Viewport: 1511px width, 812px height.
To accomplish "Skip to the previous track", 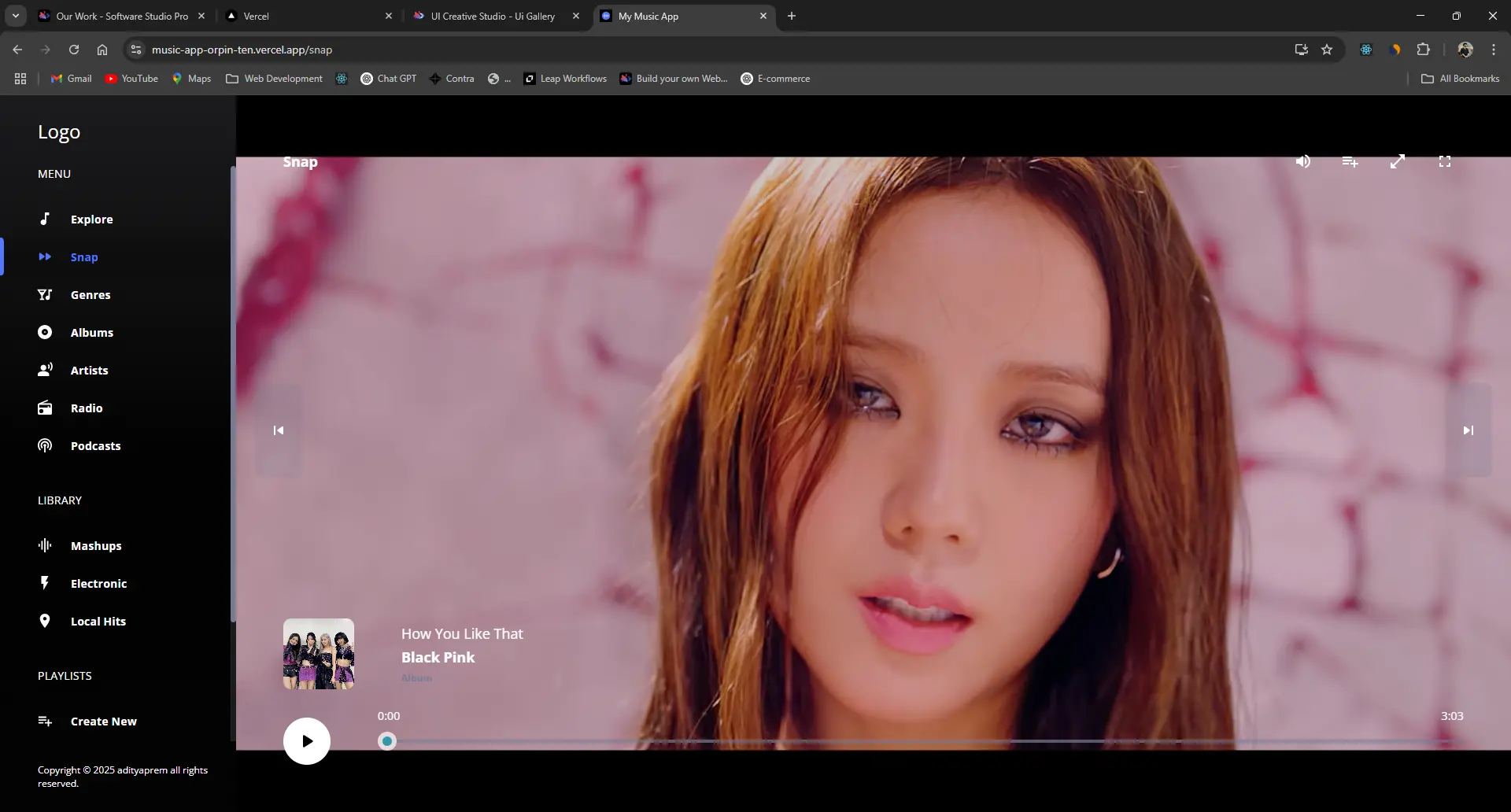I will pyautogui.click(x=279, y=430).
